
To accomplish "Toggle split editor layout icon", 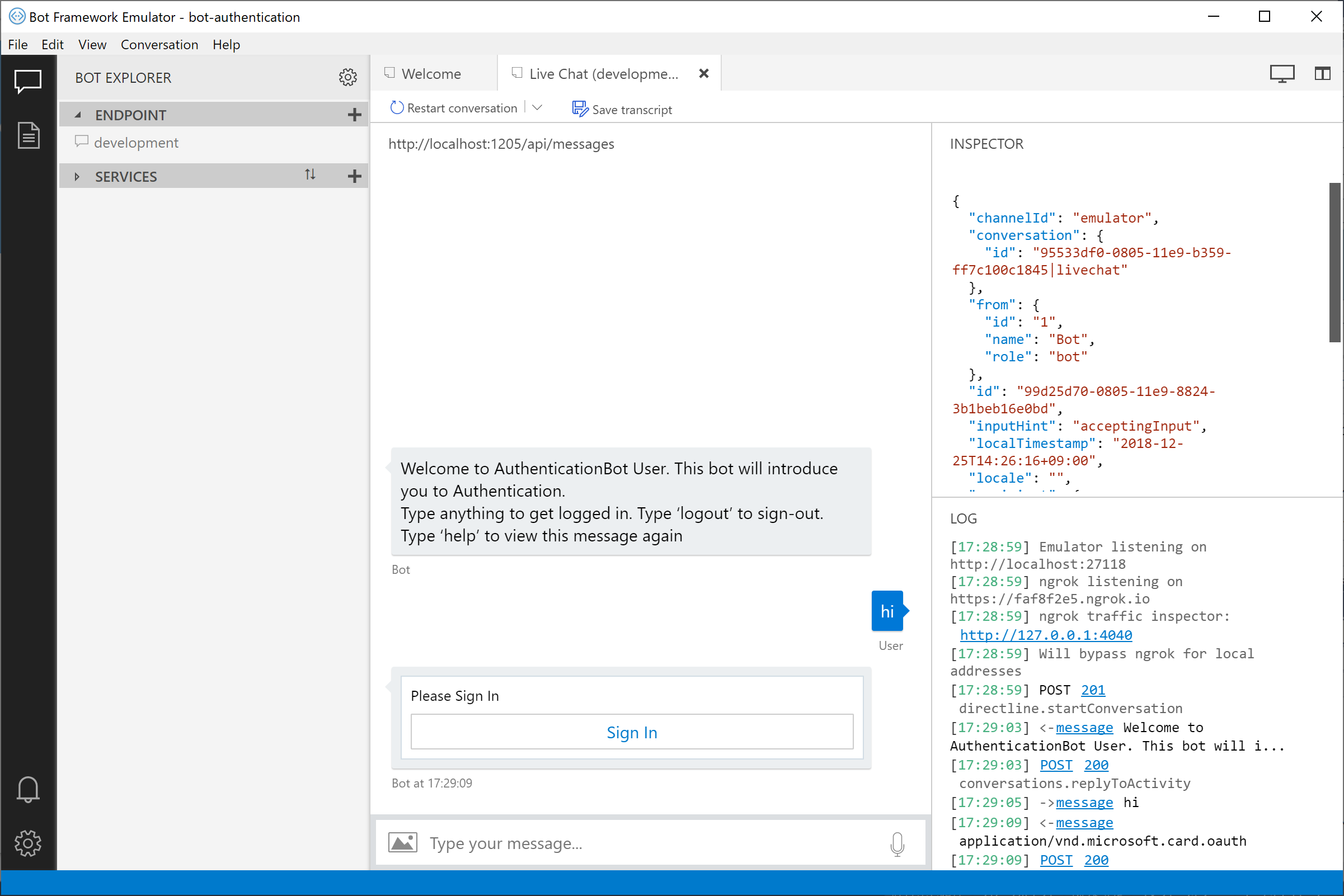I will point(1322,74).
